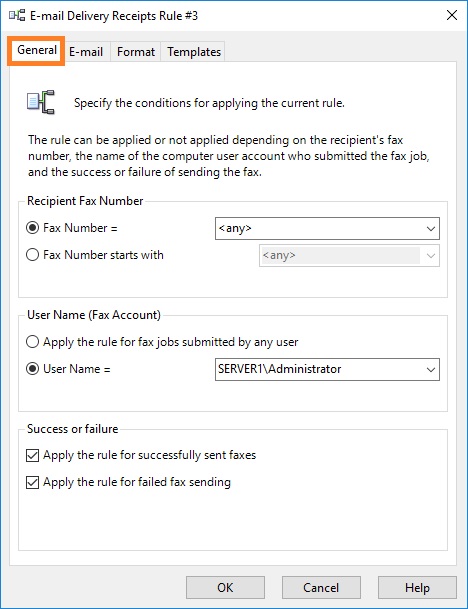Choose 'Apply the rule for fax jobs submitted by any user'
468x609 pixels.
pyautogui.click(x=33, y=342)
